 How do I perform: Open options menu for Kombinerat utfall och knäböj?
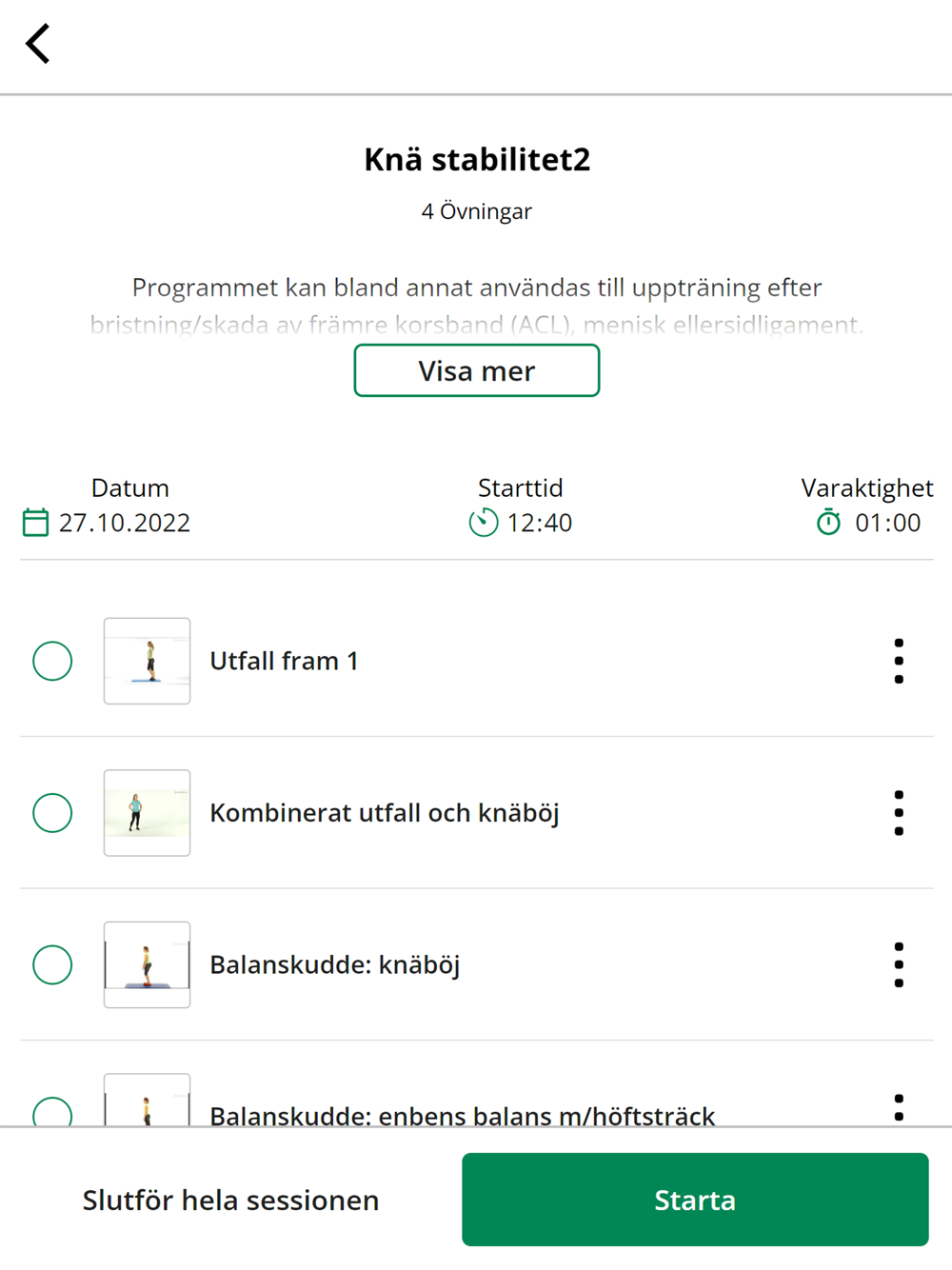tap(899, 813)
